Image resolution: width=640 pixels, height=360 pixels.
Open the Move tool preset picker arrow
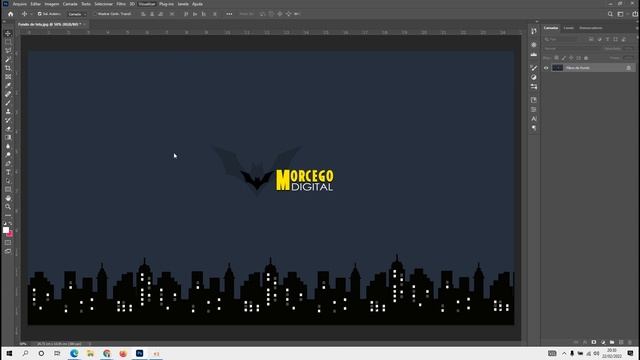pyautogui.click(x=31, y=14)
